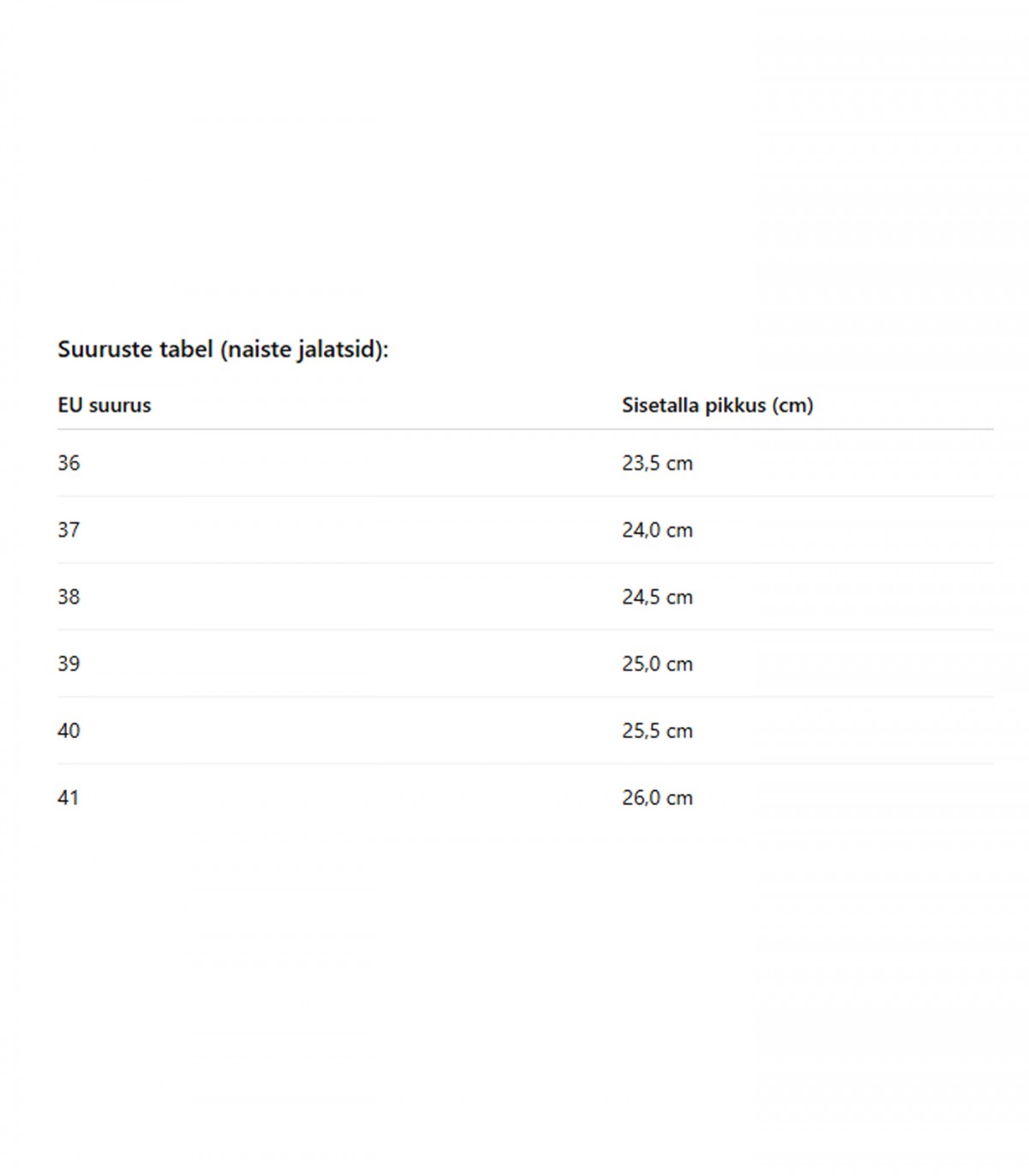Click size 40 in the EU column
1029x1176 pixels.
(69, 730)
